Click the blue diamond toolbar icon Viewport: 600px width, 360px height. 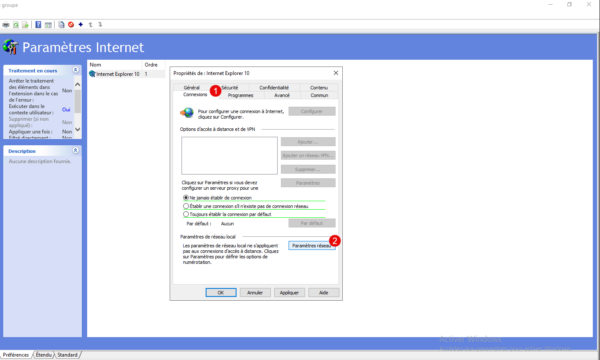coord(81,24)
